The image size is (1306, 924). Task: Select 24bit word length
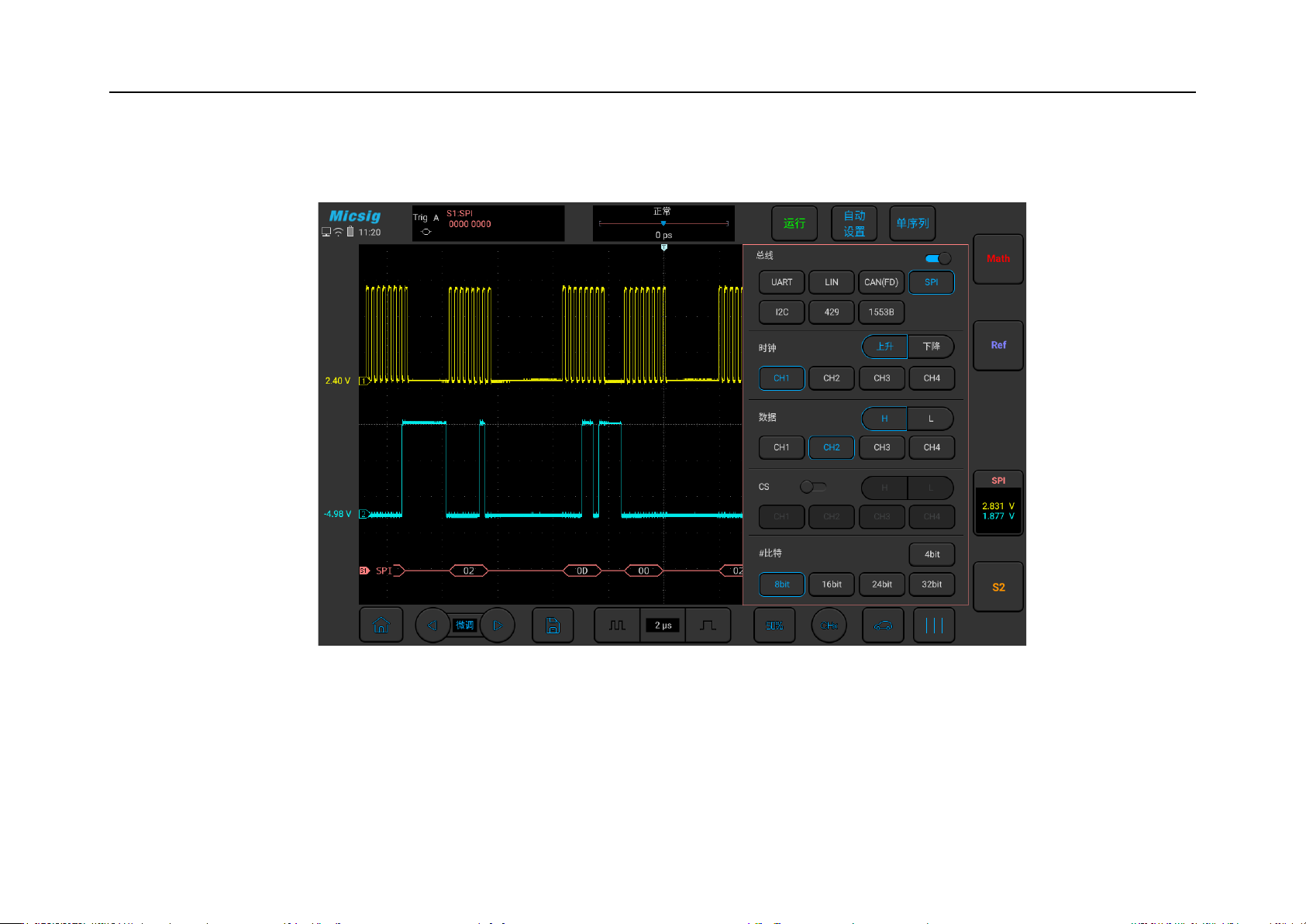[x=882, y=584]
